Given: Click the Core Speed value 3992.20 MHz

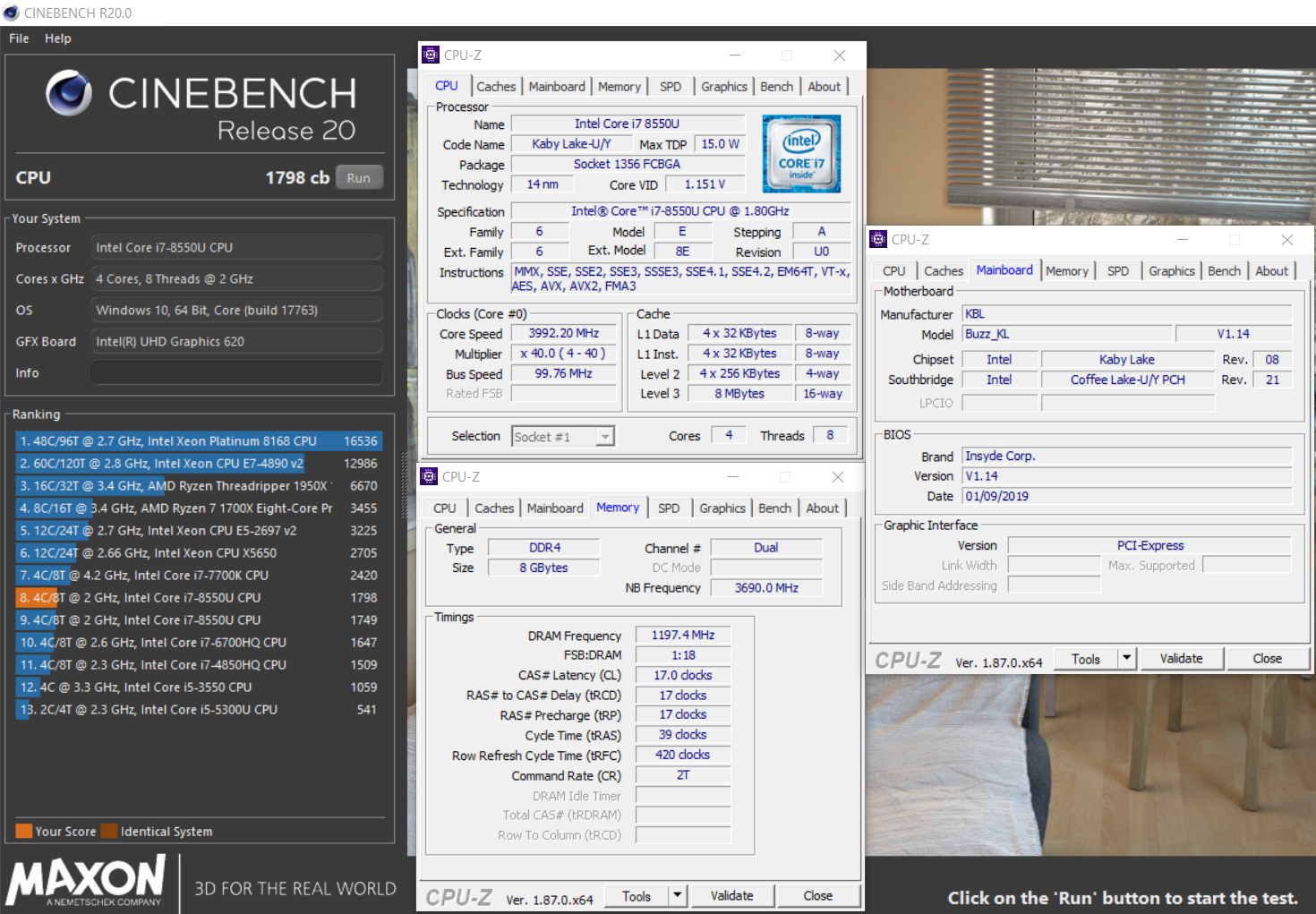Looking at the screenshot, I should (563, 333).
